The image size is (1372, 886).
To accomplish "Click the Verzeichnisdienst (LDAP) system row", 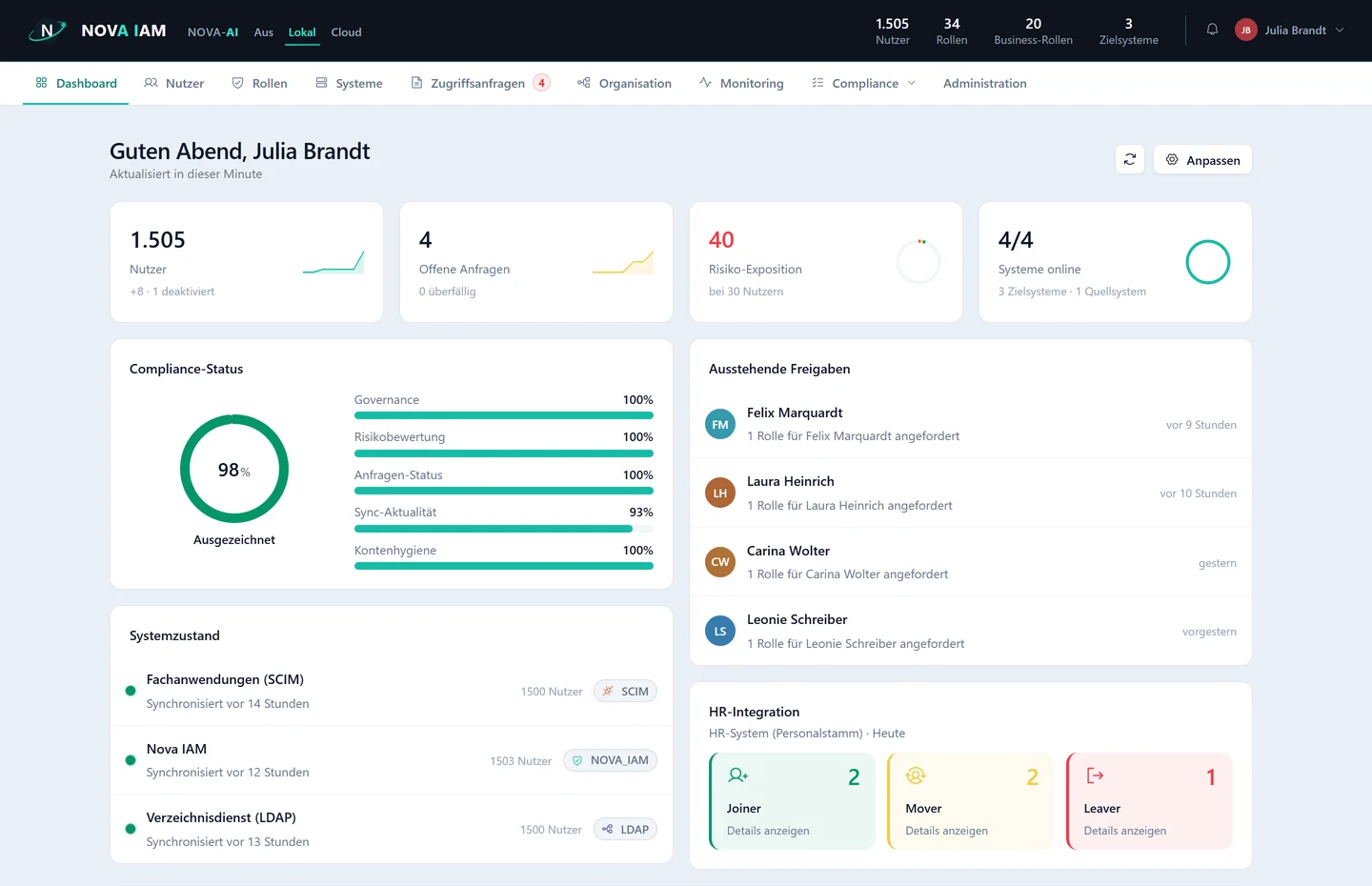I will pyautogui.click(x=392, y=829).
